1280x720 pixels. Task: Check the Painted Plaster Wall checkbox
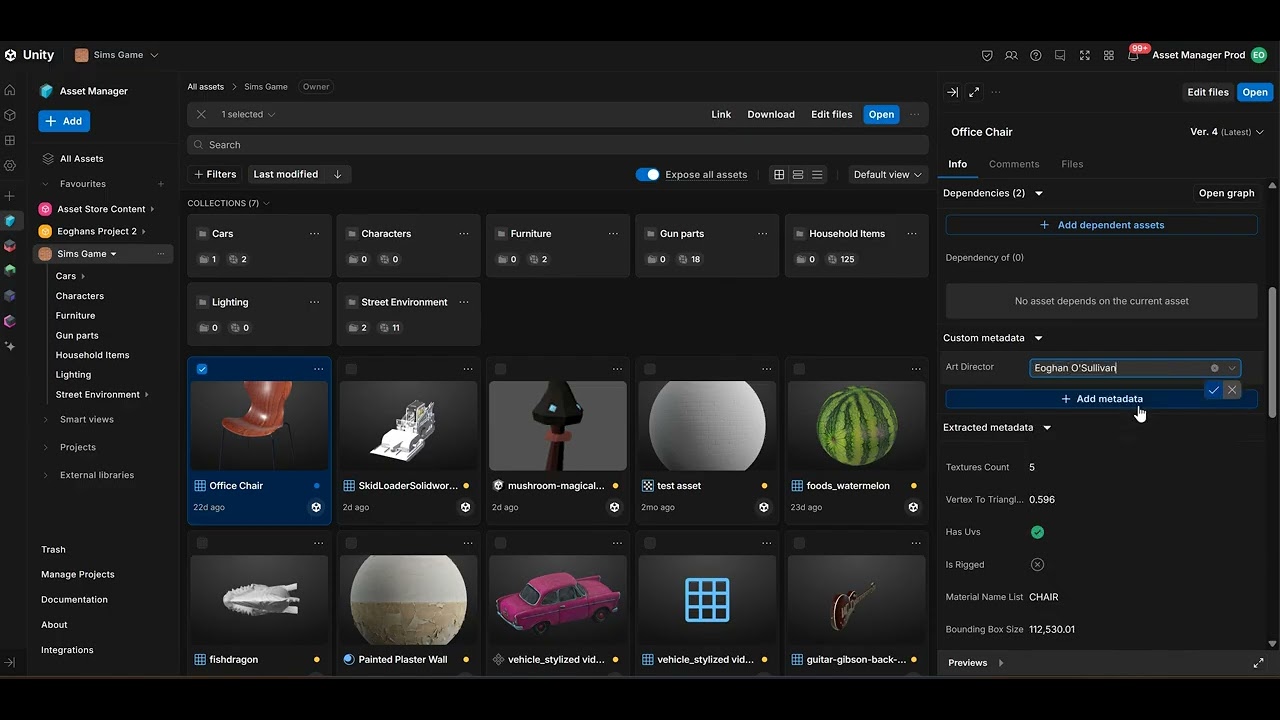tap(351, 543)
